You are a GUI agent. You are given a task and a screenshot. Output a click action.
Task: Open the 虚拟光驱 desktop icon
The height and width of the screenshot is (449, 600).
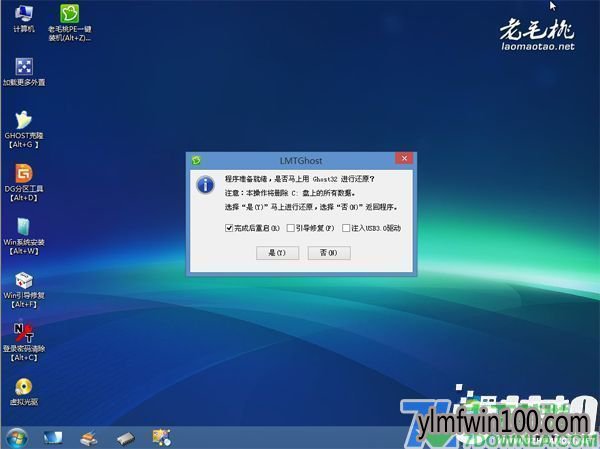coord(24,391)
